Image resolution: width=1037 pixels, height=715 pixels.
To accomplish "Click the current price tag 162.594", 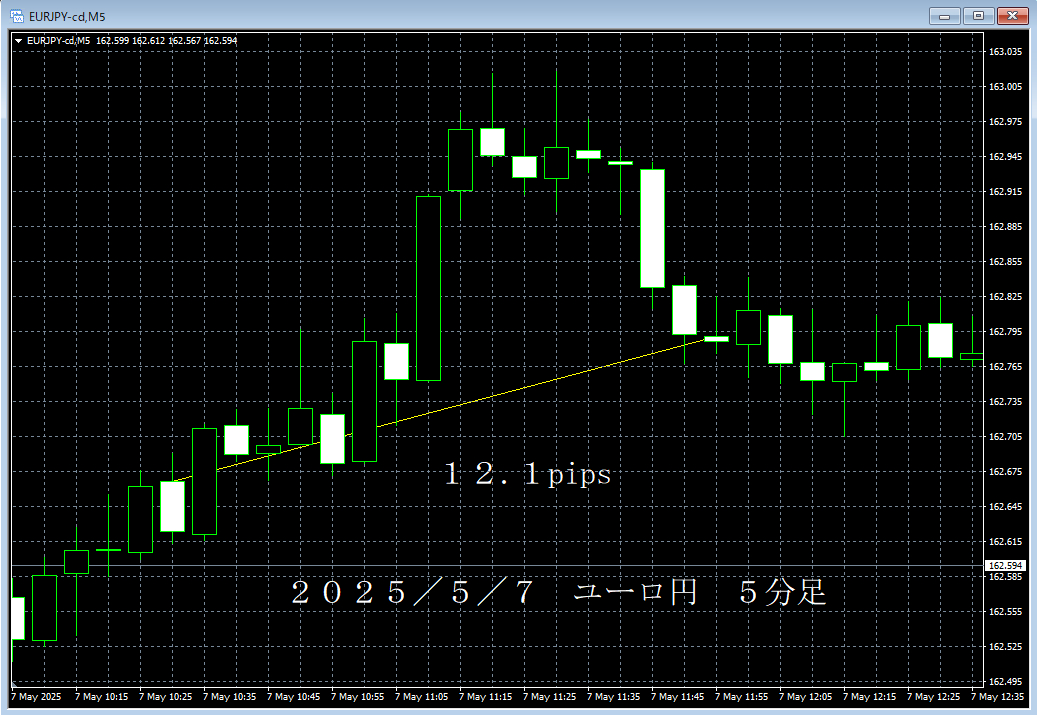I will [1005, 566].
